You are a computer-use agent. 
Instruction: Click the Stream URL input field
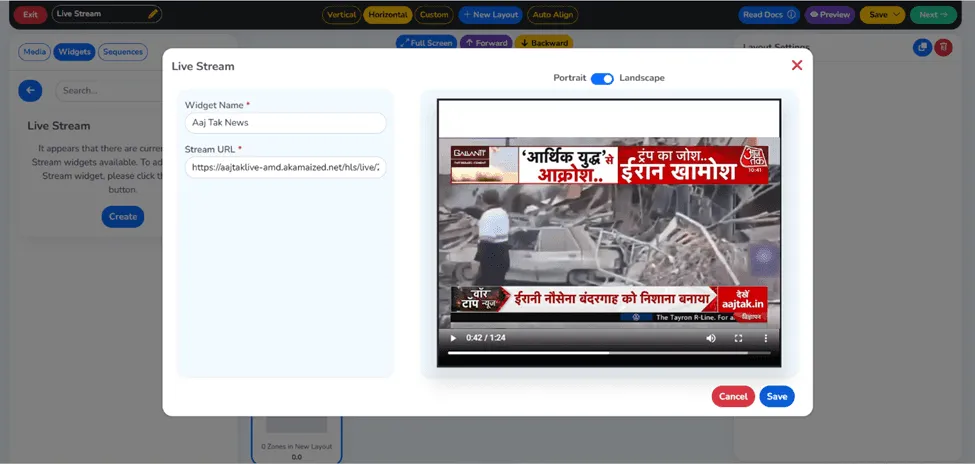(x=285, y=167)
